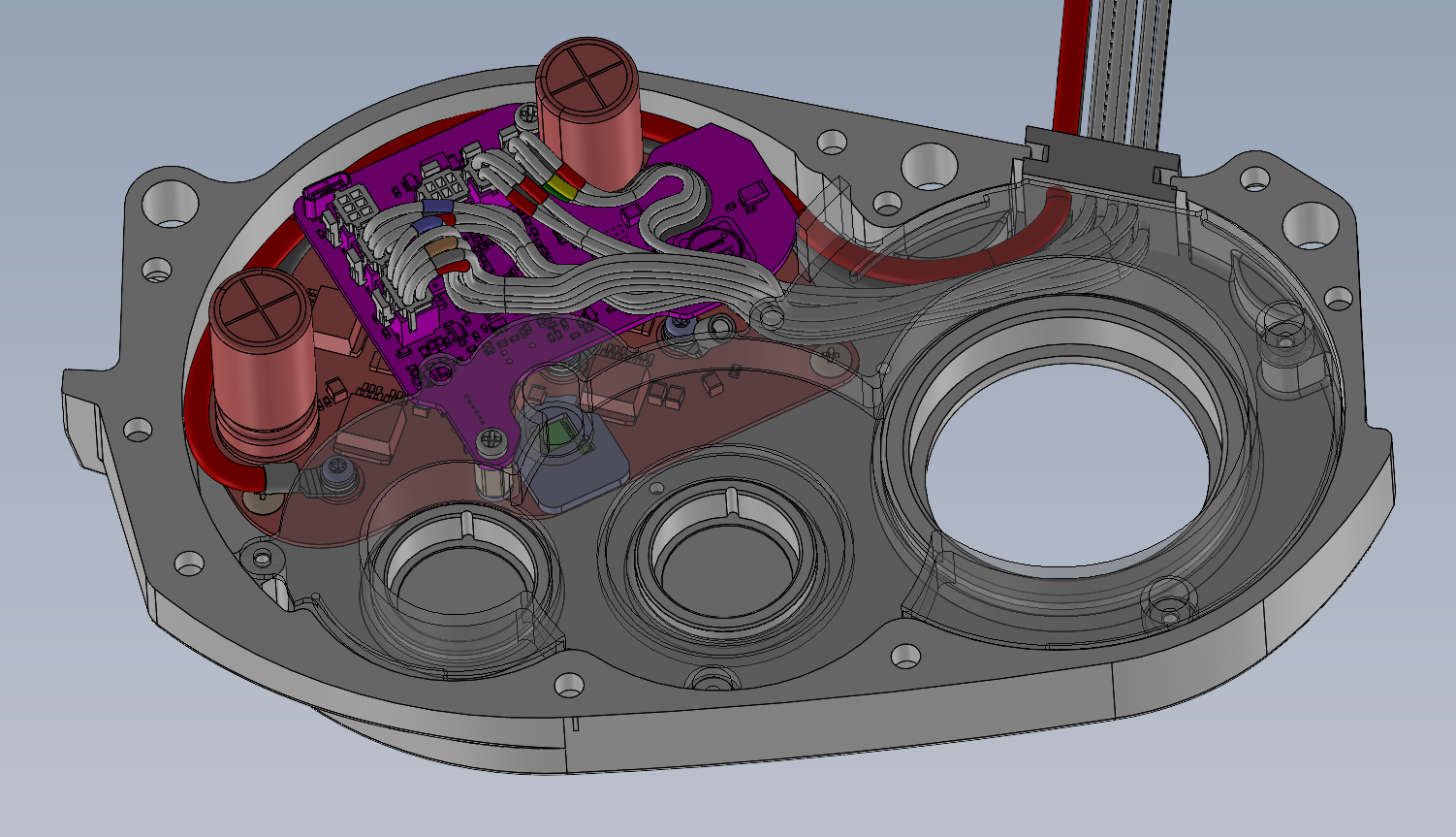
Task: Click the yellow wire marker band
Action: click(x=560, y=184)
